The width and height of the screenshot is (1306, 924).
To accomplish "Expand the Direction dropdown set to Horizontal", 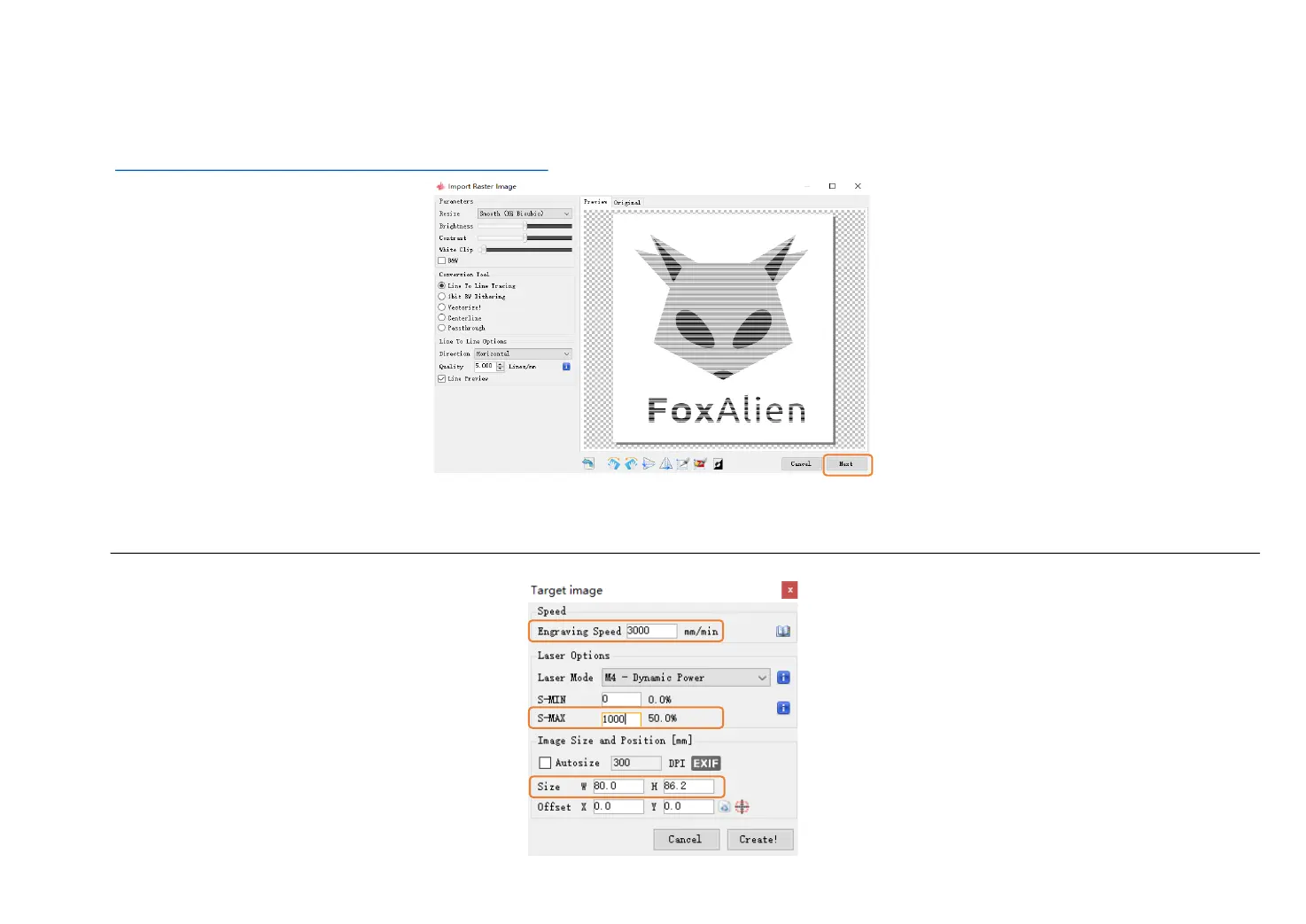I will click(523, 353).
